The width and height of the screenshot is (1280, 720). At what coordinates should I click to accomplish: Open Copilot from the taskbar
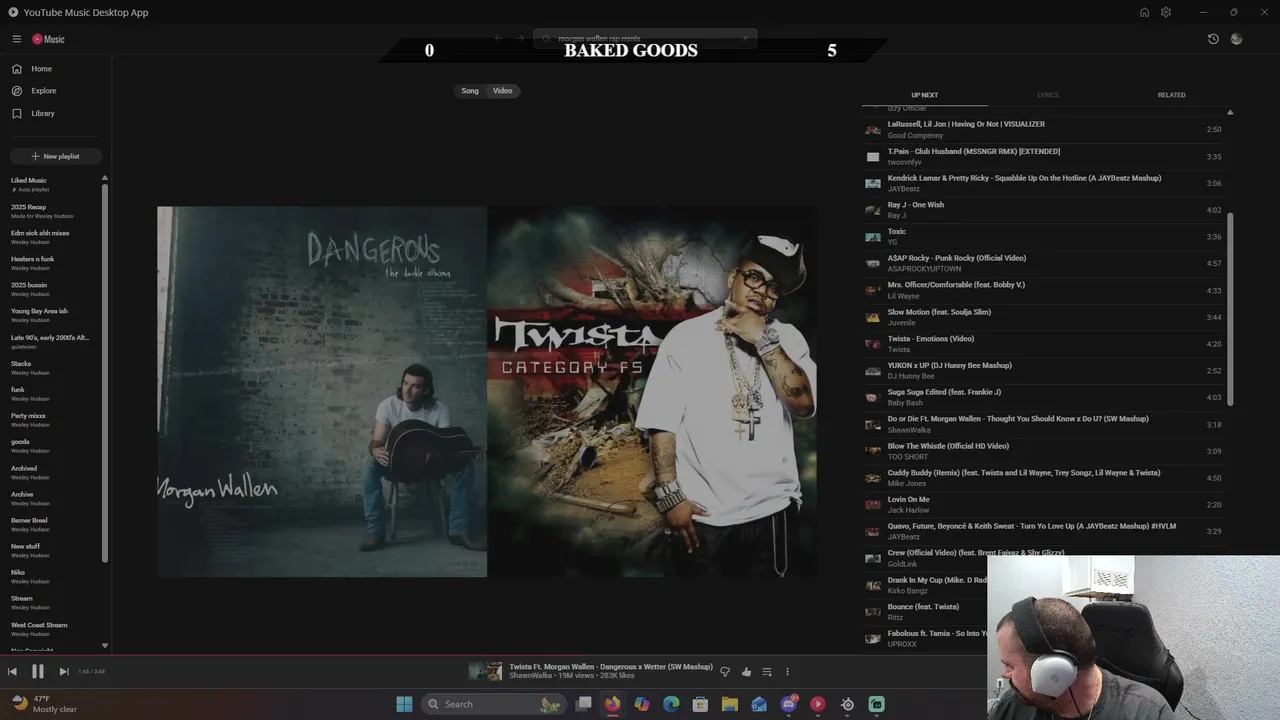[x=642, y=704]
